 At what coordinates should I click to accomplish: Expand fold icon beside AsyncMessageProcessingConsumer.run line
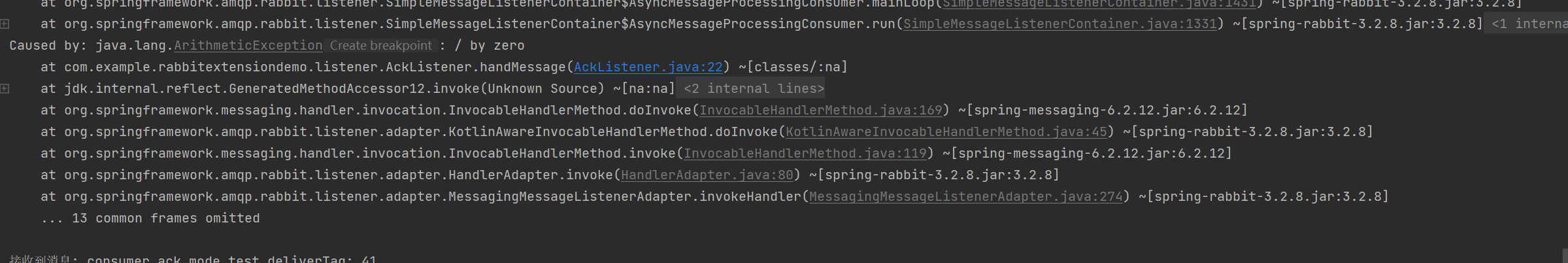pos(5,24)
